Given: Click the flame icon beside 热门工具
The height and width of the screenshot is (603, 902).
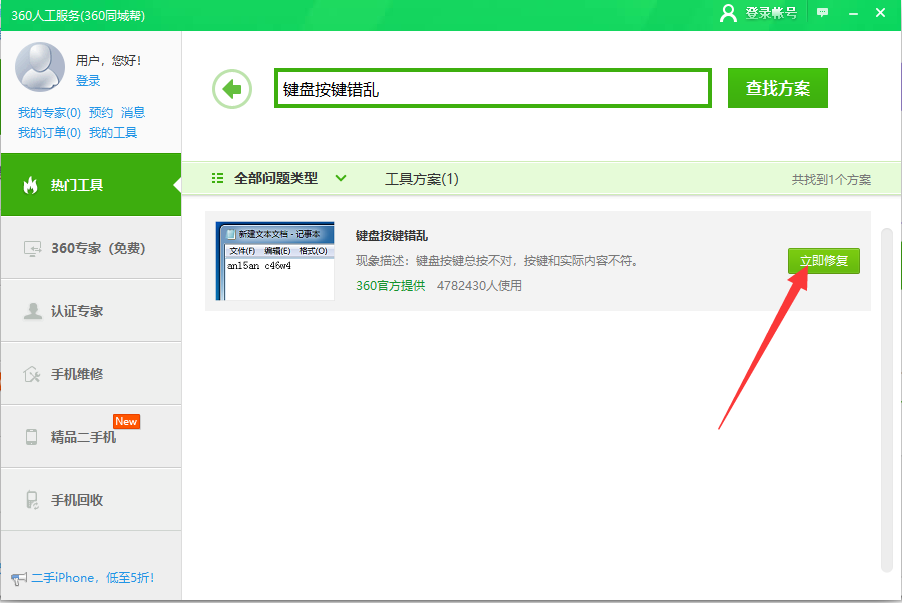Looking at the screenshot, I should click(31, 185).
